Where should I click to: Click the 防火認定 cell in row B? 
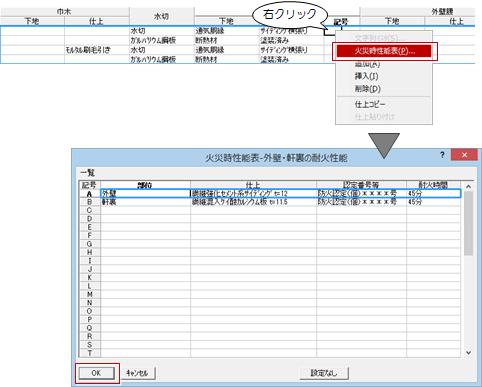(361, 202)
